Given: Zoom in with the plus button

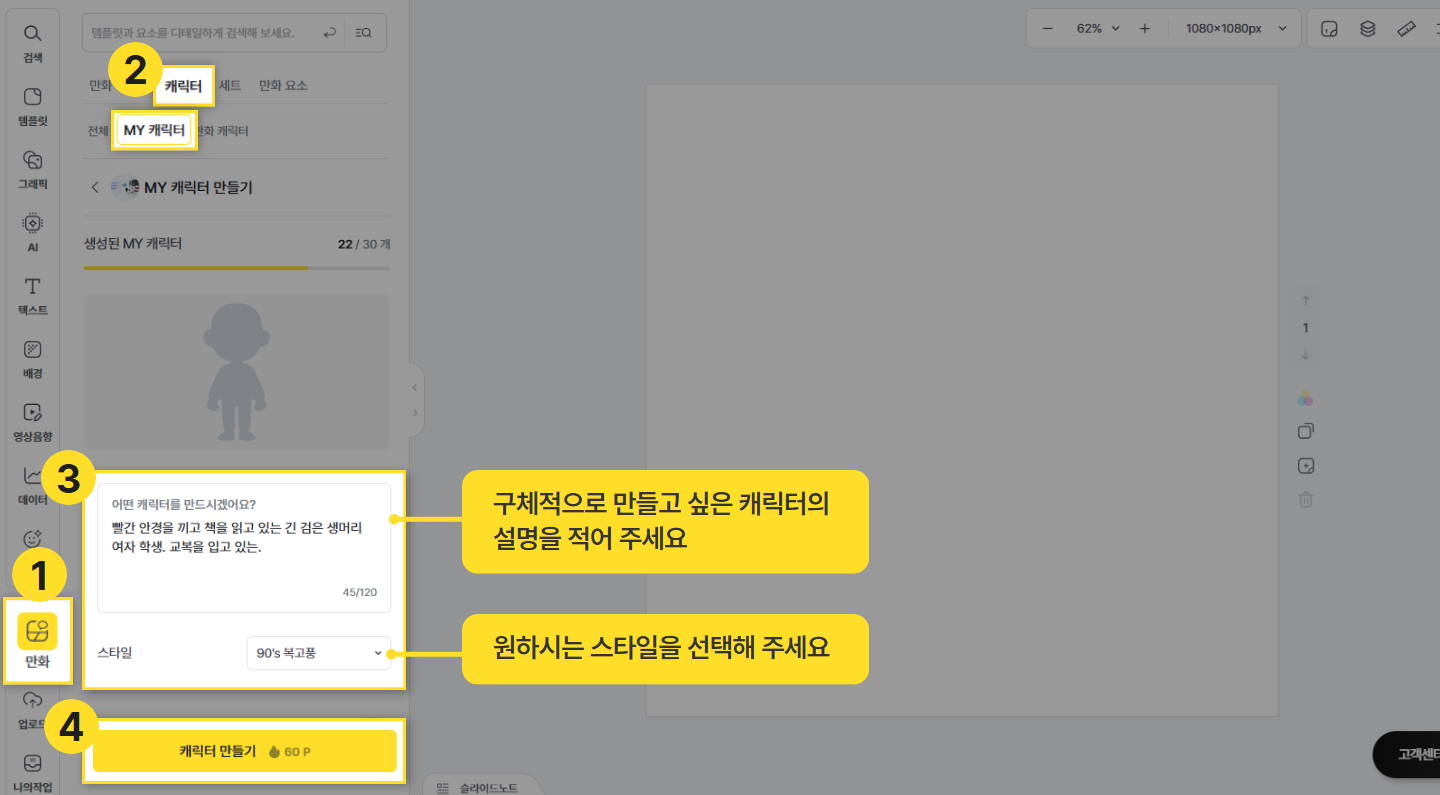Looking at the screenshot, I should click(x=1145, y=28).
